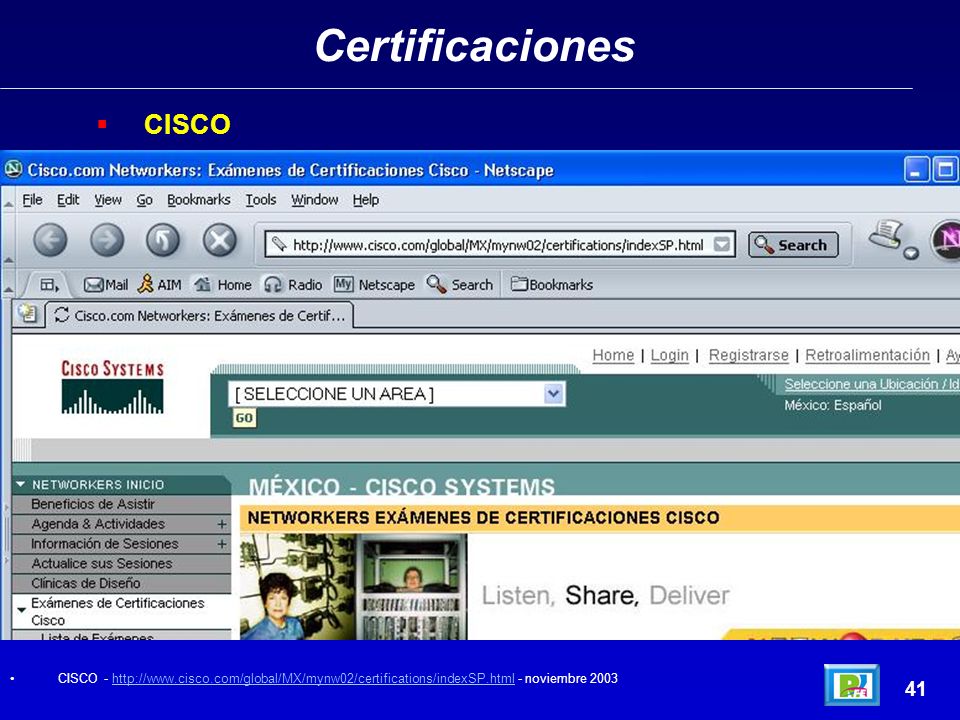The height and width of the screenshot is (720, 960).
Task: Click the Print icon in the toolbar
Action: coord(887,235)
